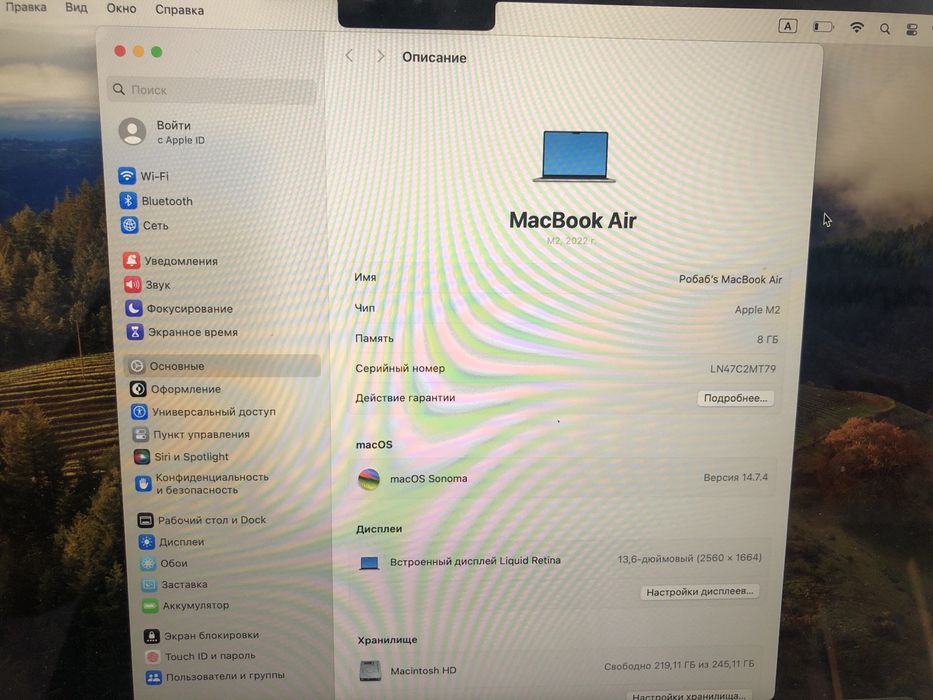Open Spotlight search in menu bar
The height and width of the screenshot is (700, 933).
885,29
